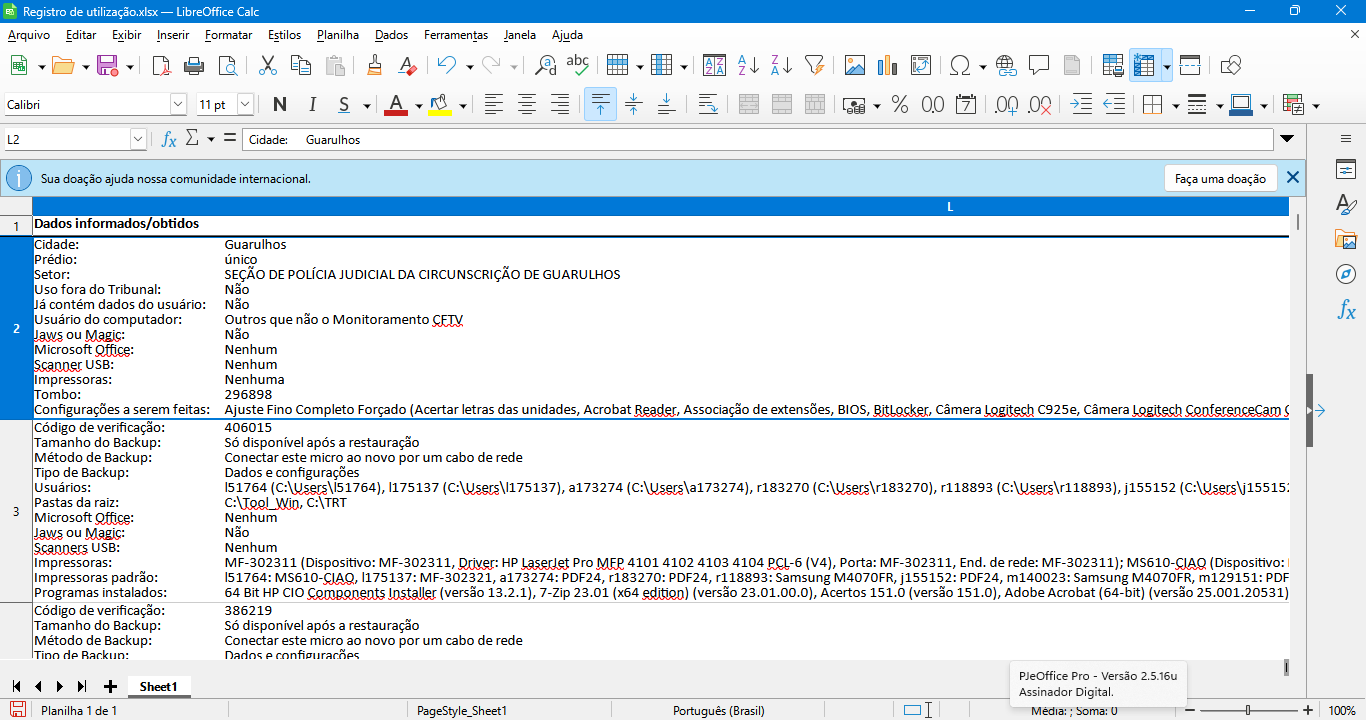Toggle Align Top vertical alignment
Screen dimensions: 1366x720
pyautogui.click(x=600, y=105)
